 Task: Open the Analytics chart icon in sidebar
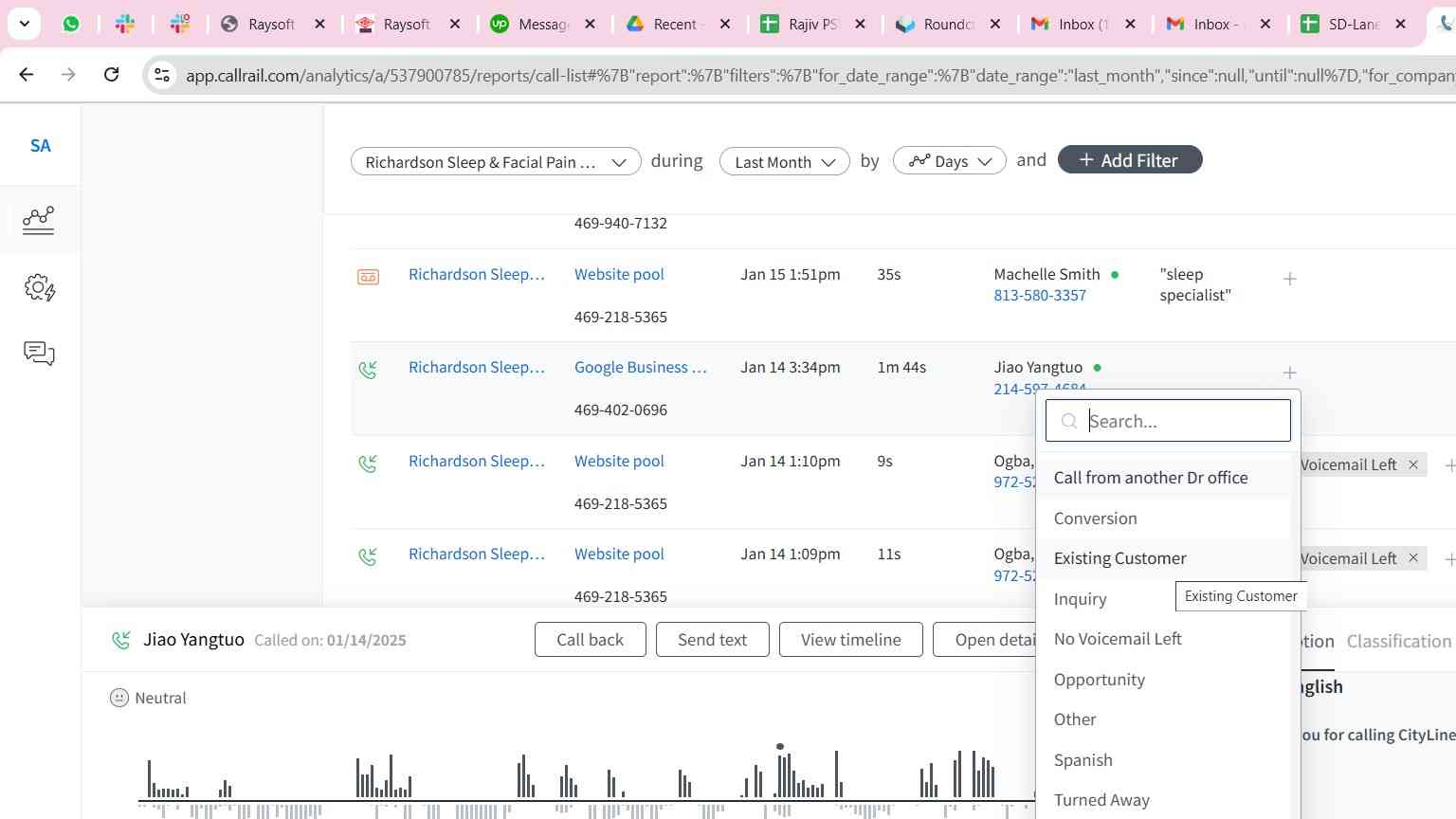point(38,220)
